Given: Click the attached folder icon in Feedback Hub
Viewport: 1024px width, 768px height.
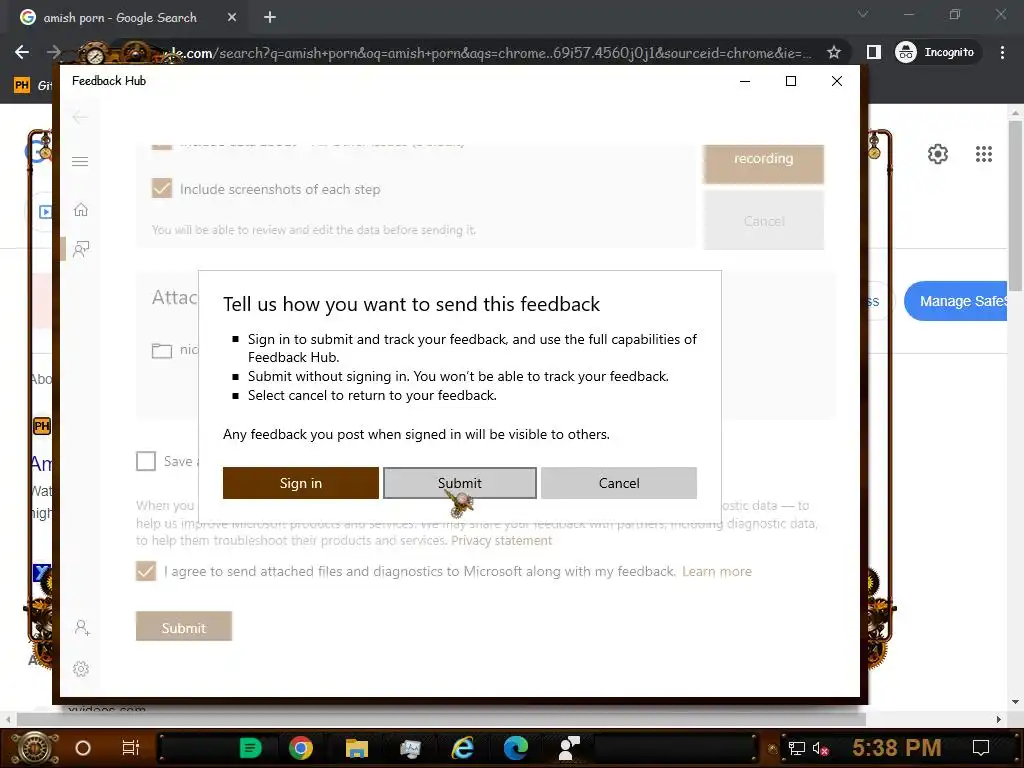Looking at the screenshot, I should 161,350.
